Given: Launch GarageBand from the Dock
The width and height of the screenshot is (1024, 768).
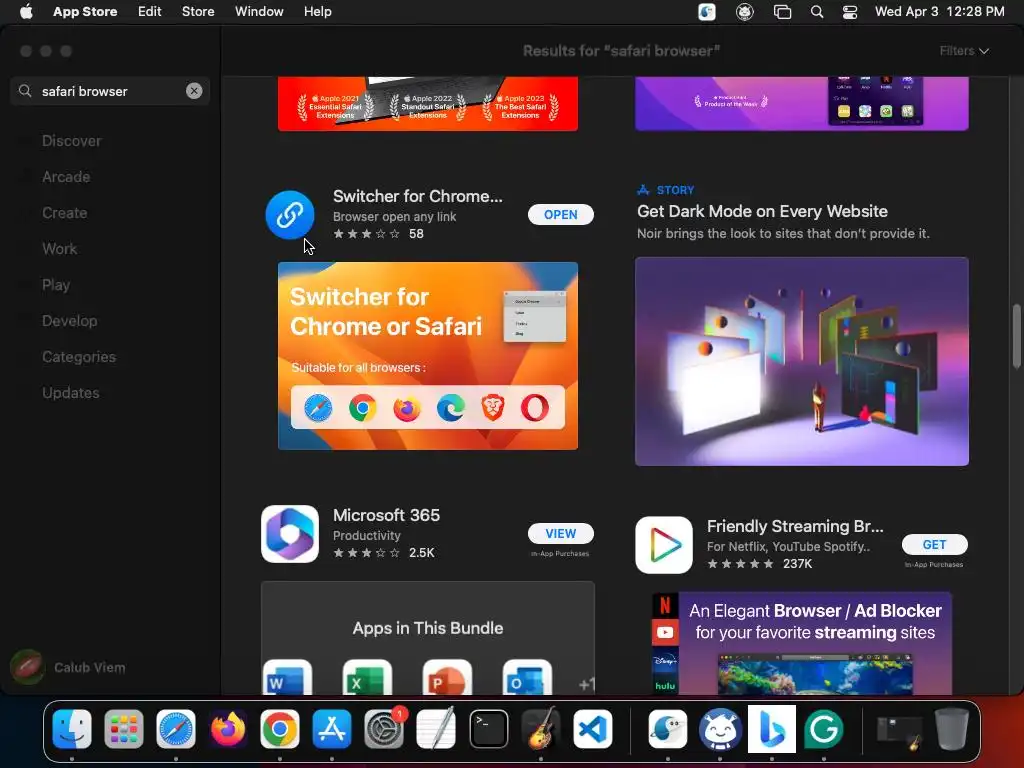Looking at the screenshot, I should 541,729.
